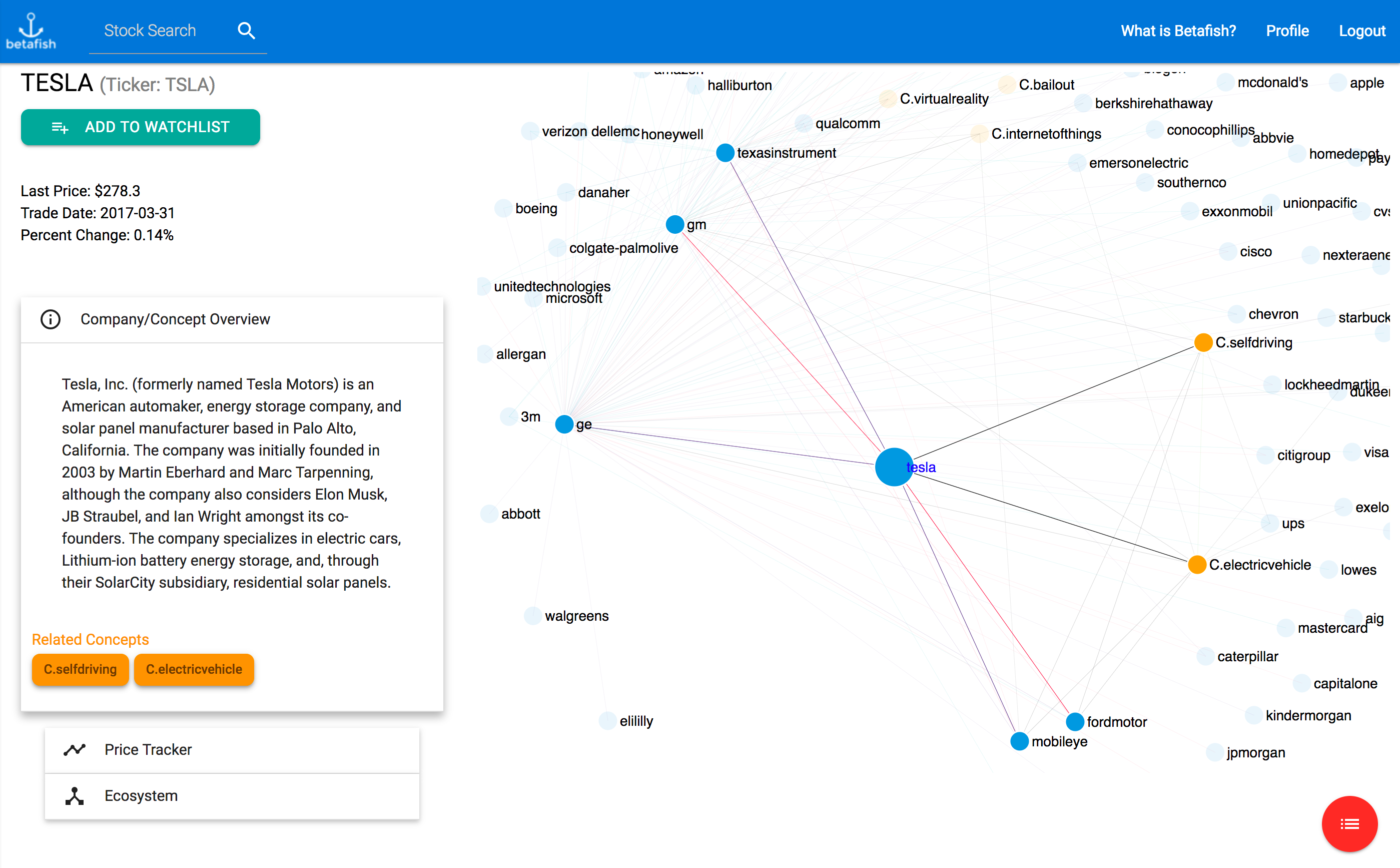Collapse the Company/Concept Overview panel
The height and width of the screenshot is (868, 1400).
232,319
